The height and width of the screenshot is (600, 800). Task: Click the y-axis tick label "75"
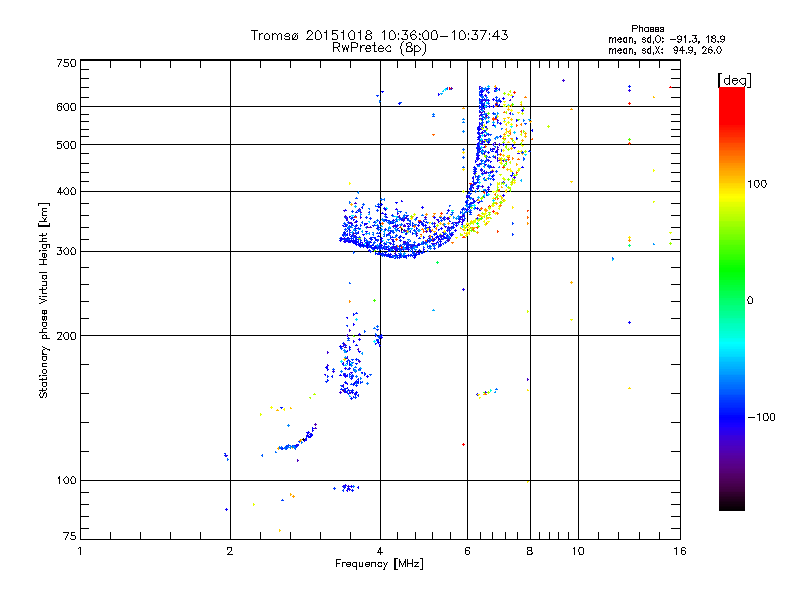point(69,536)
